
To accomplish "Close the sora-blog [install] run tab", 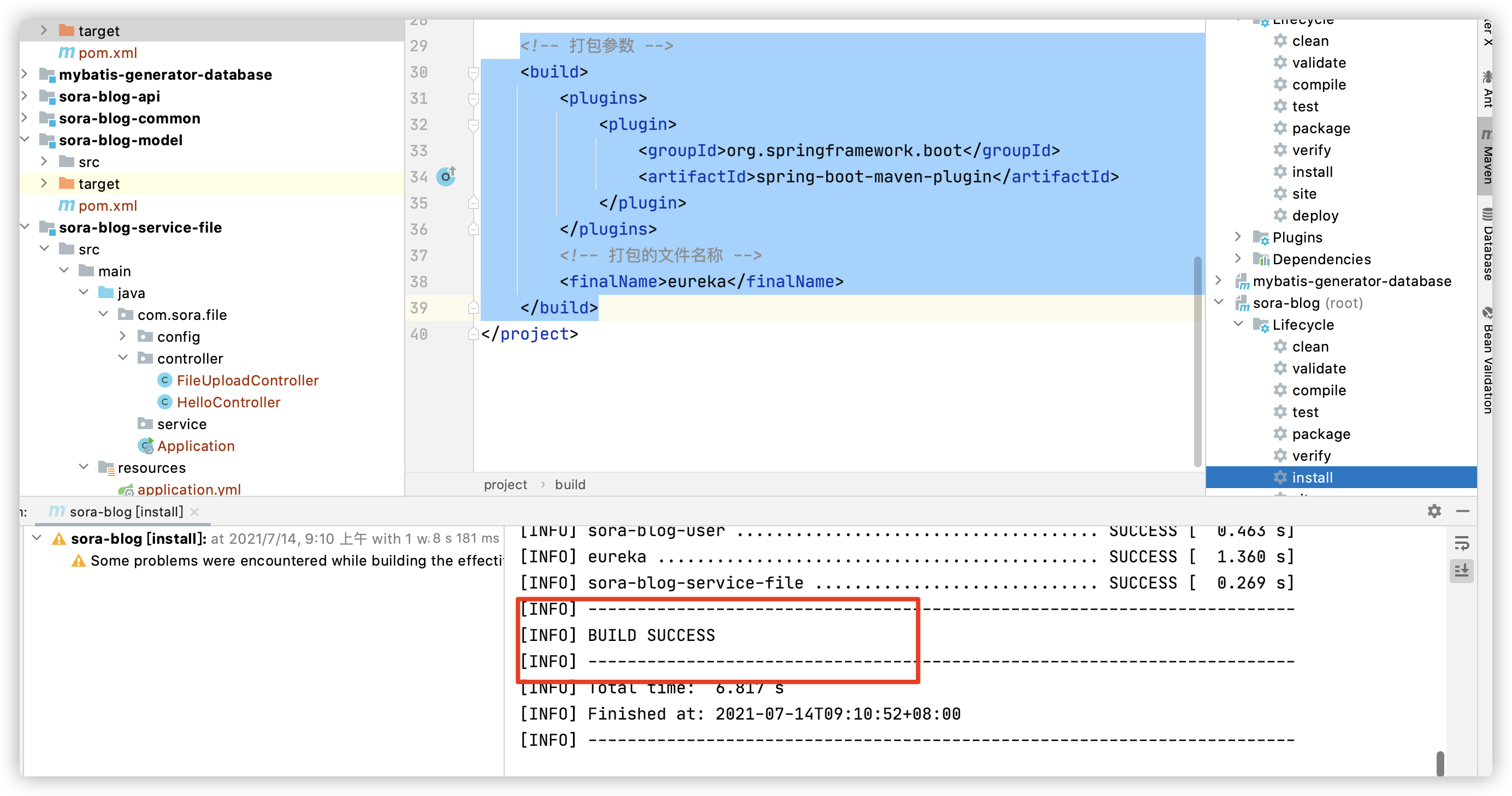I will [195, 512].
